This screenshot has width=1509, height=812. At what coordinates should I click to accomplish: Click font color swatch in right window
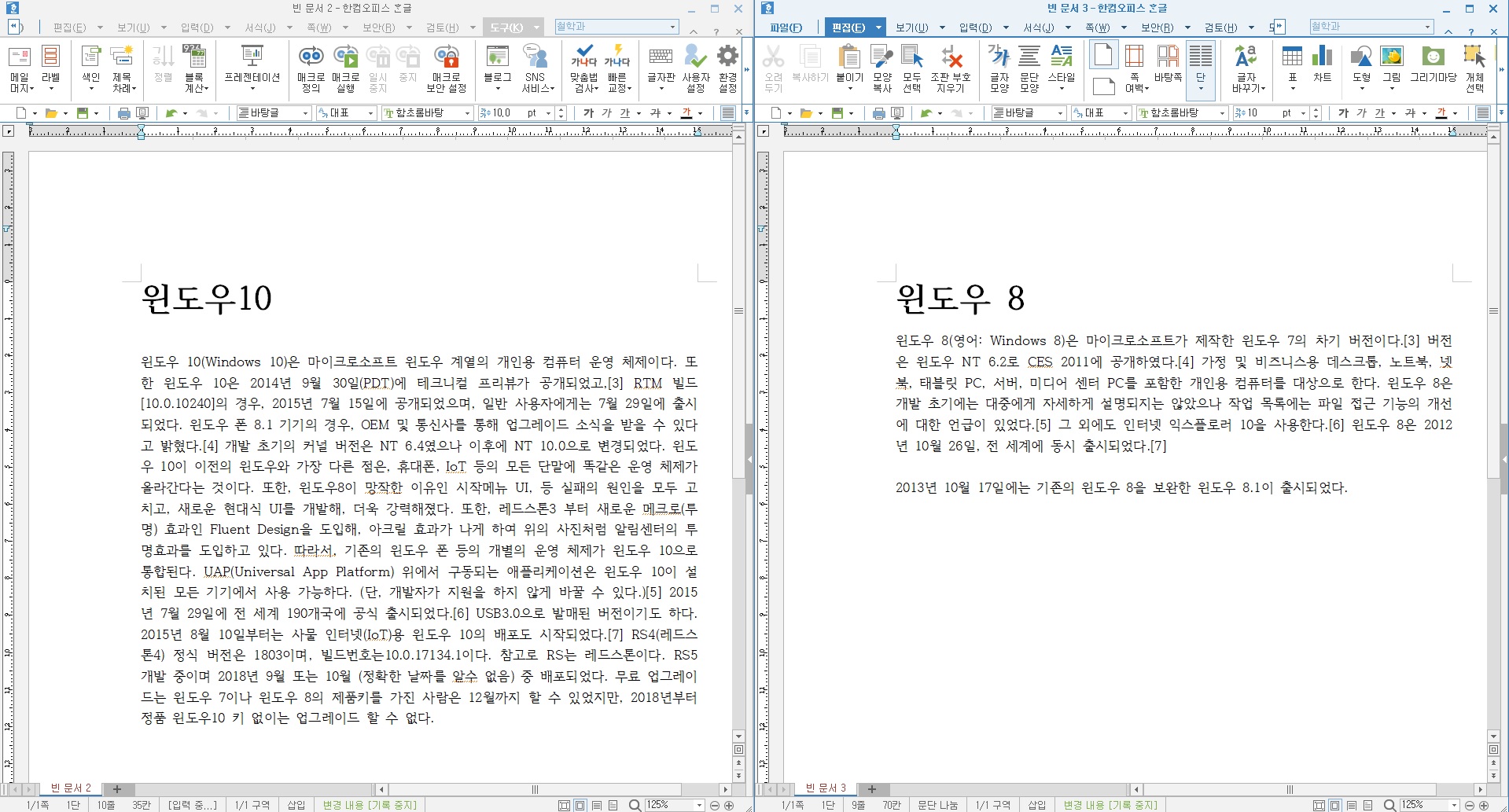tap(1441, 113)
